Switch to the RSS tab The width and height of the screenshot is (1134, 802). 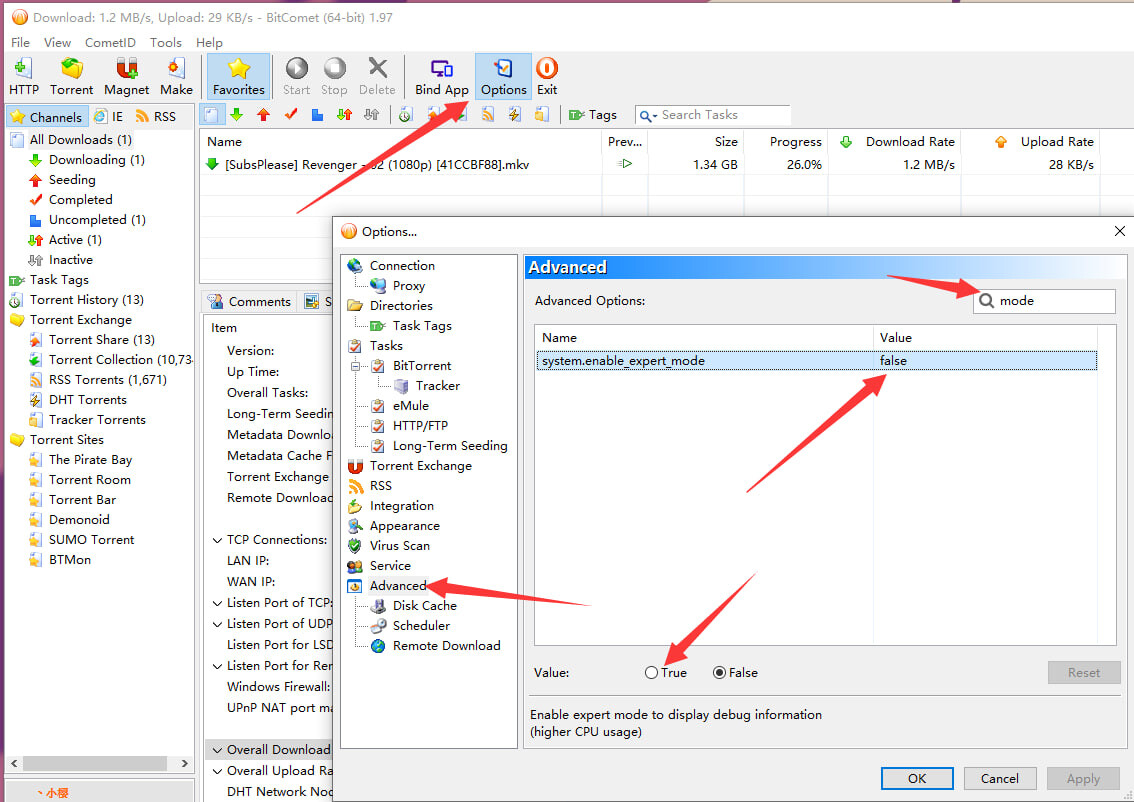pyautogui.click(x=156, y=117)
